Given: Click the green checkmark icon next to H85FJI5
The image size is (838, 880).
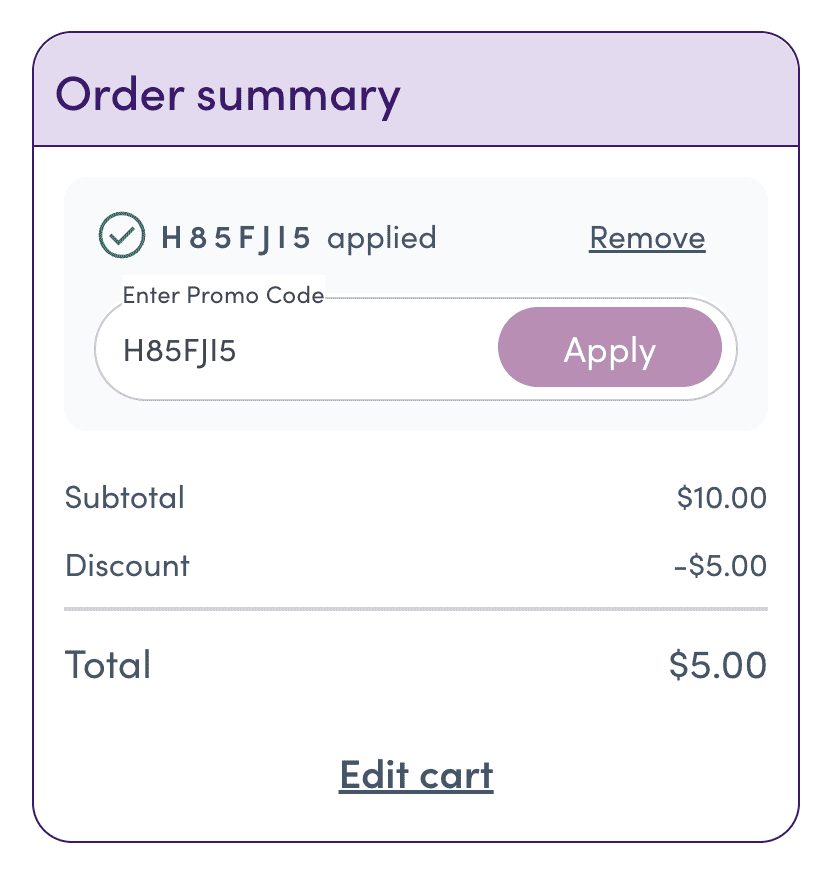Looking at the screenshot, I should click(x=122, y=237).
